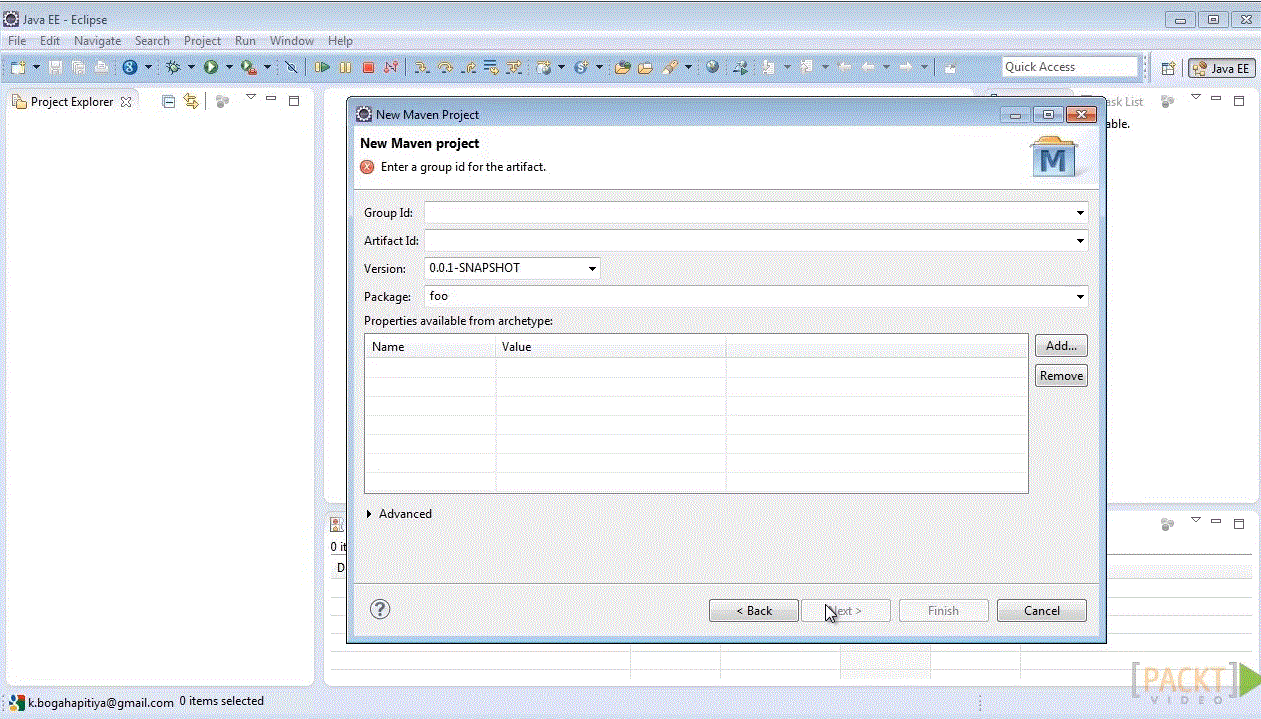Open dropdown arrow next to Debug icon

point(191,67)
